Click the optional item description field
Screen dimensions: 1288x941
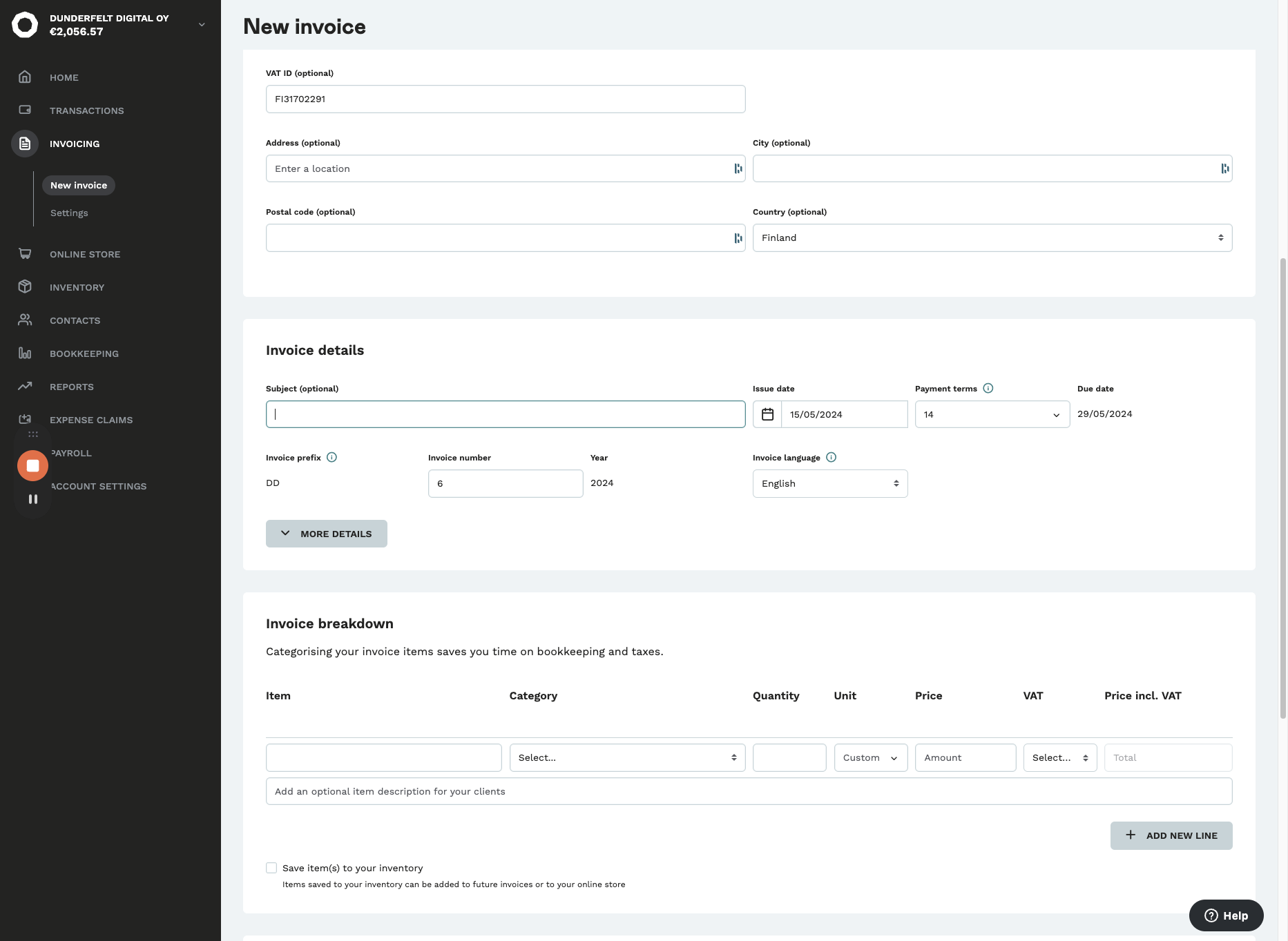(x=749, y=791)
